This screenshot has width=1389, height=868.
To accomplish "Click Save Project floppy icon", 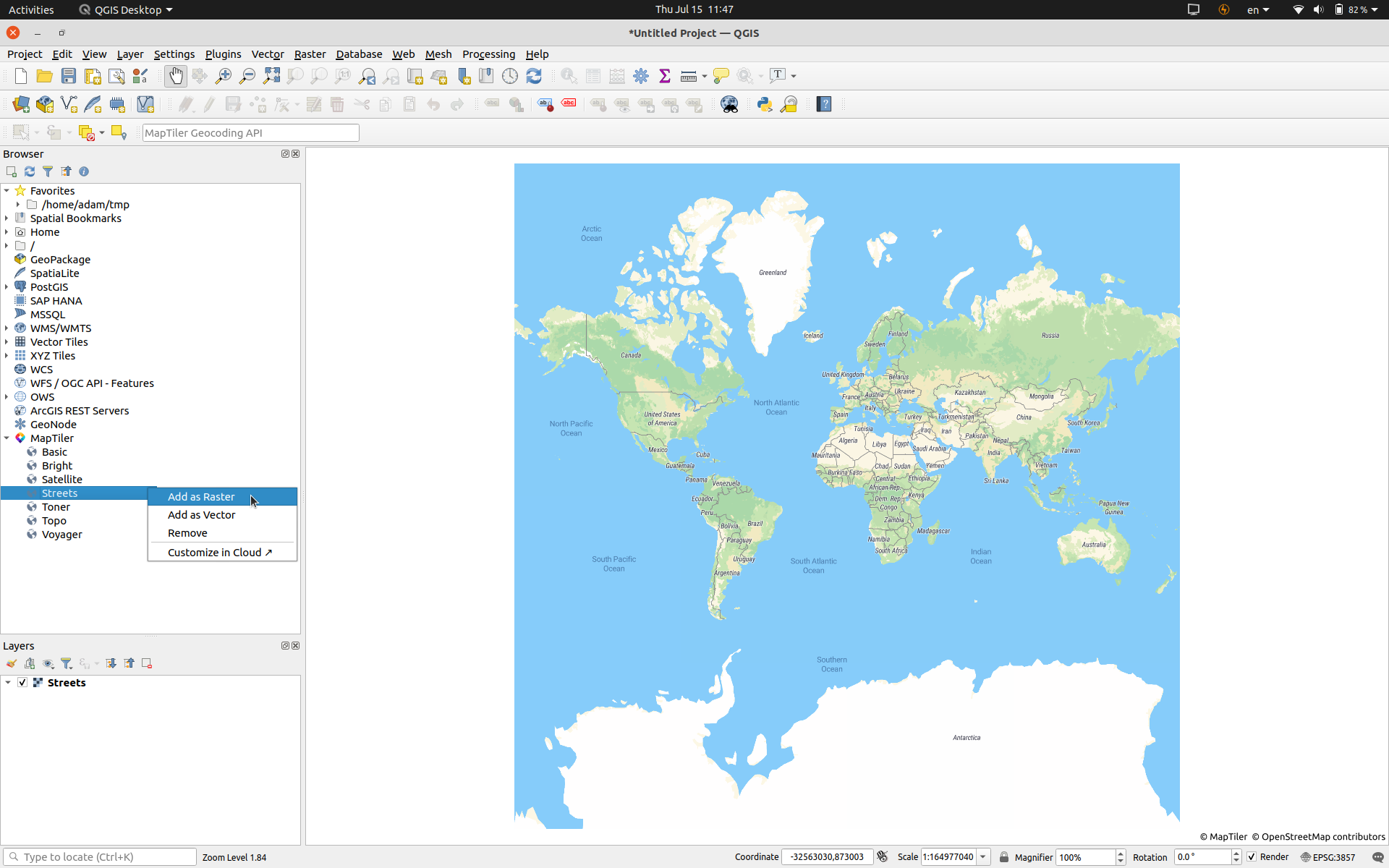I will [x=69, y=76].
